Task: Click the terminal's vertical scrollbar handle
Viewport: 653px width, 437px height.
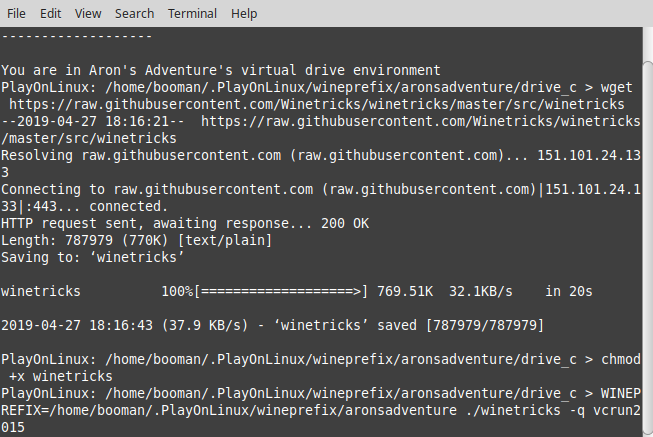Action: coord(648,246)
